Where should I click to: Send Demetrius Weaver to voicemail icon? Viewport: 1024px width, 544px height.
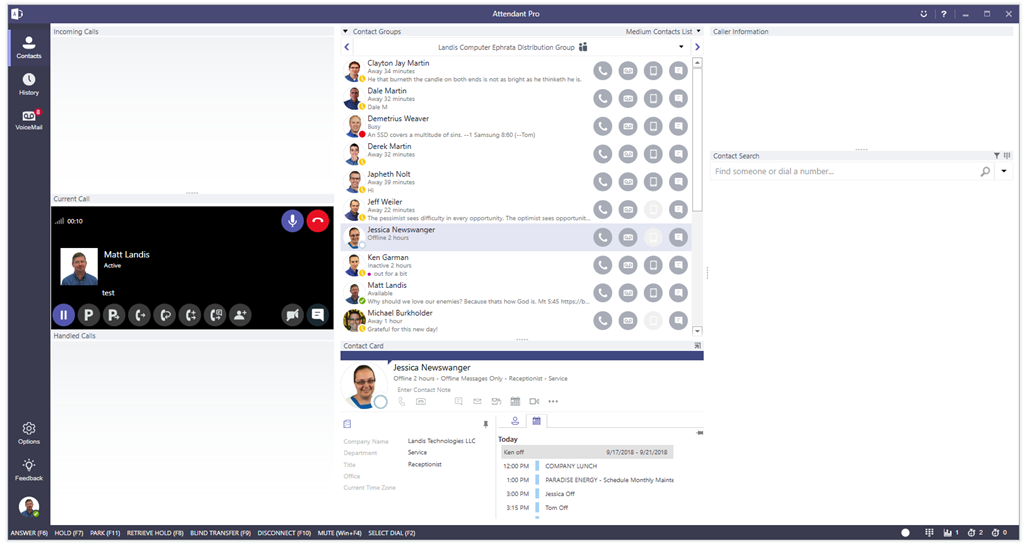[628, 126]
